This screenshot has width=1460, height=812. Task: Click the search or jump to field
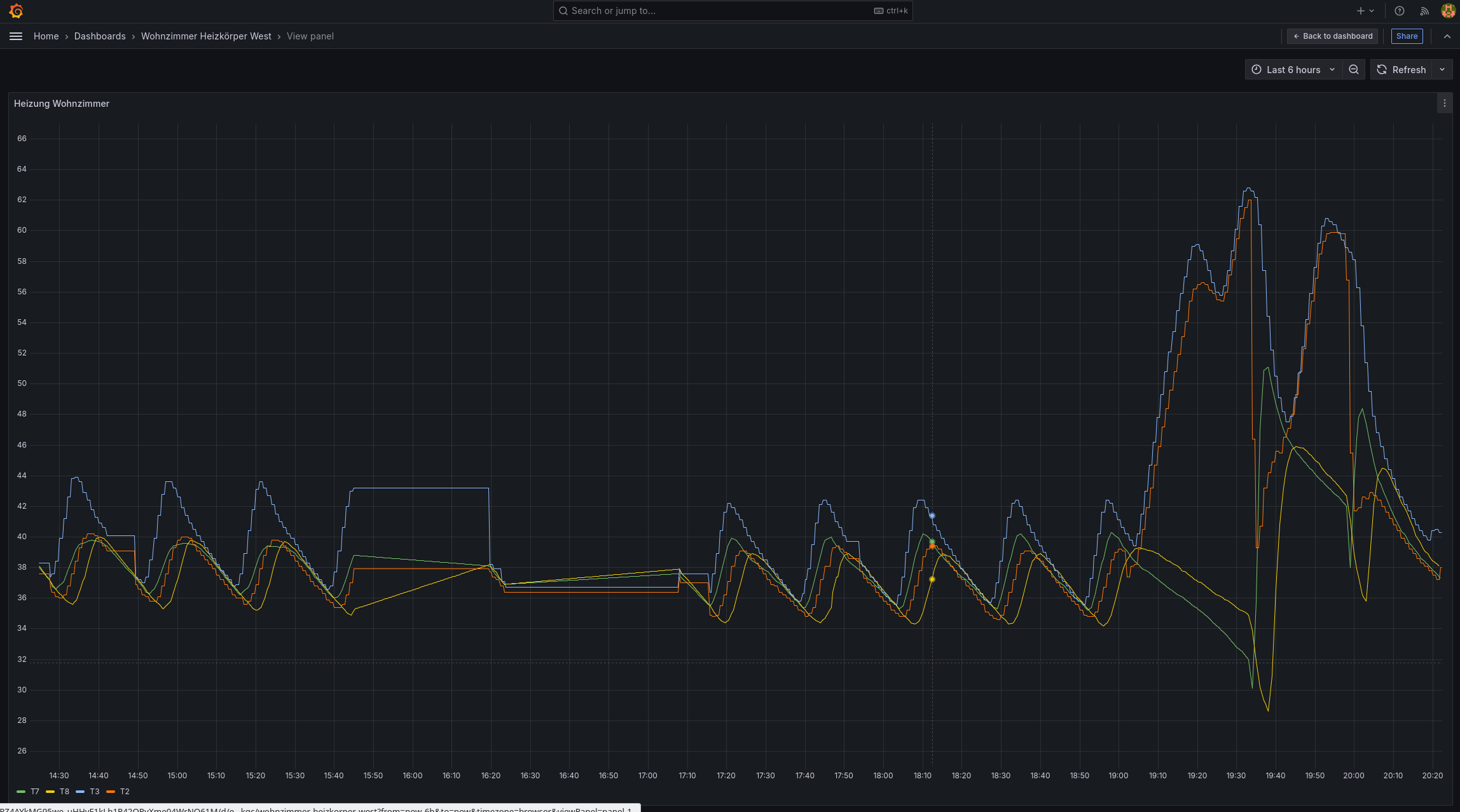pyautogui.click(x=733, y=11)
